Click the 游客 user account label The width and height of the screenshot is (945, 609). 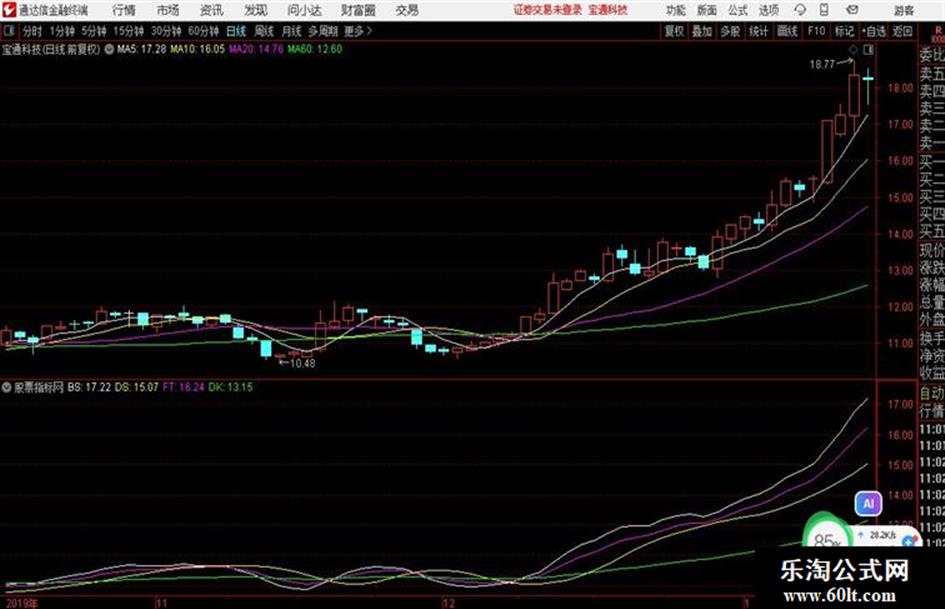[903, 10]
